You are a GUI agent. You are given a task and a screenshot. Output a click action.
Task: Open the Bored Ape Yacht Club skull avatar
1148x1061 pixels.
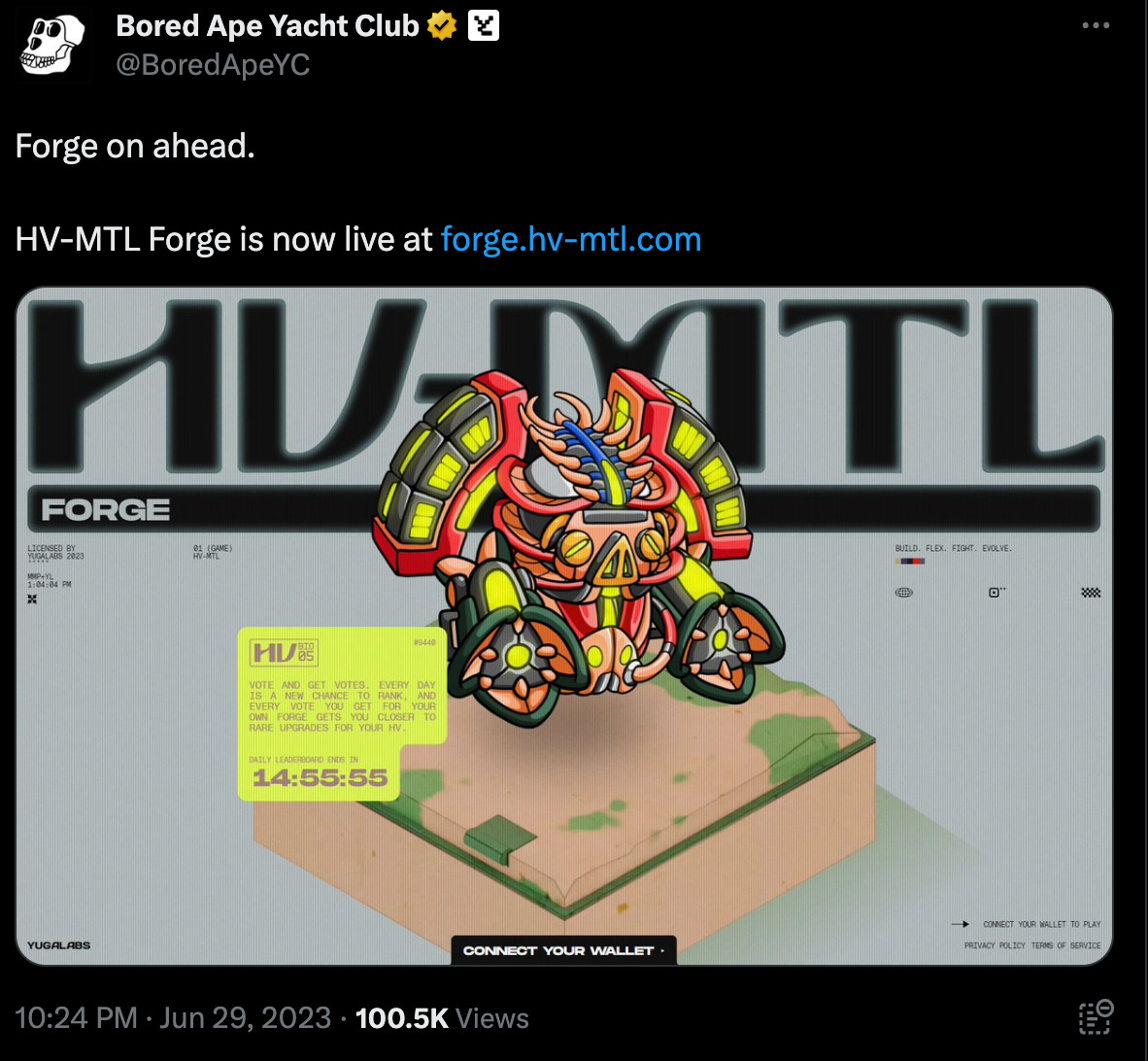pyautogui.click(x=52, y=46)
